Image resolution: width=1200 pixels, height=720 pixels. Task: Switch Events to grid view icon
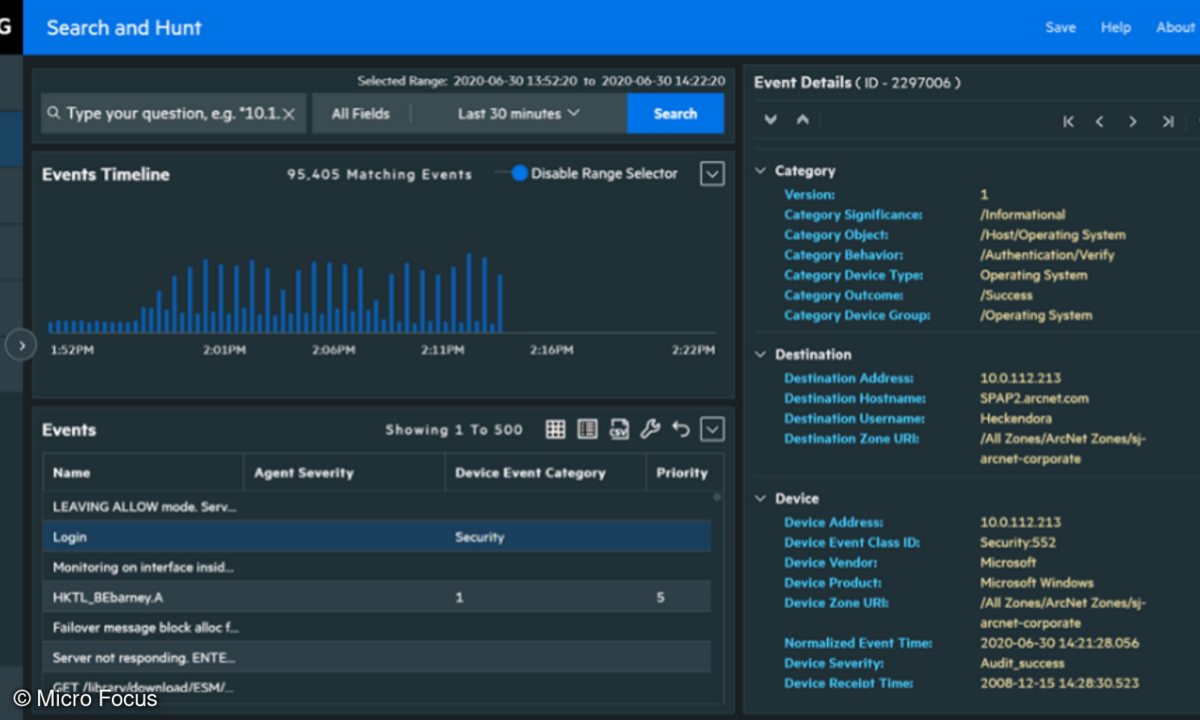tap(555, 429)
